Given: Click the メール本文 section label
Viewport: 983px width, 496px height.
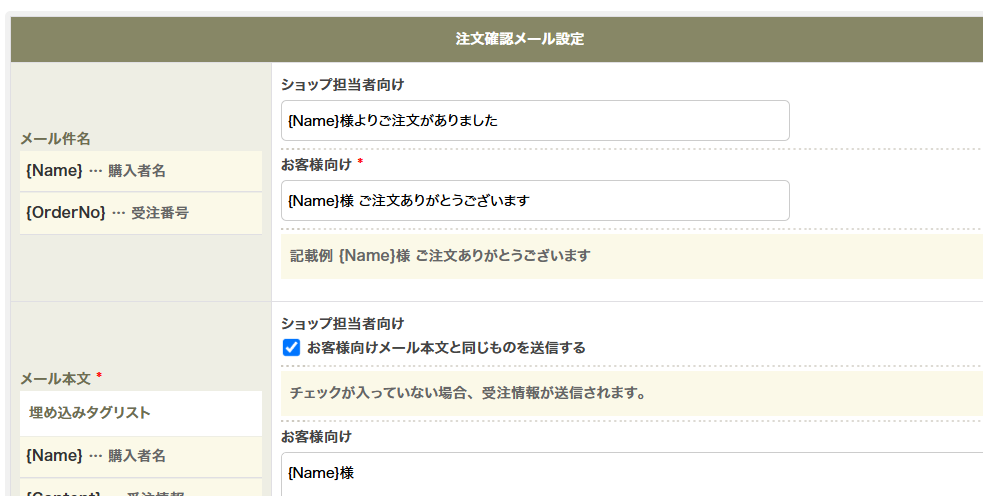Looking at the screenshot, I should click(56, 379).
